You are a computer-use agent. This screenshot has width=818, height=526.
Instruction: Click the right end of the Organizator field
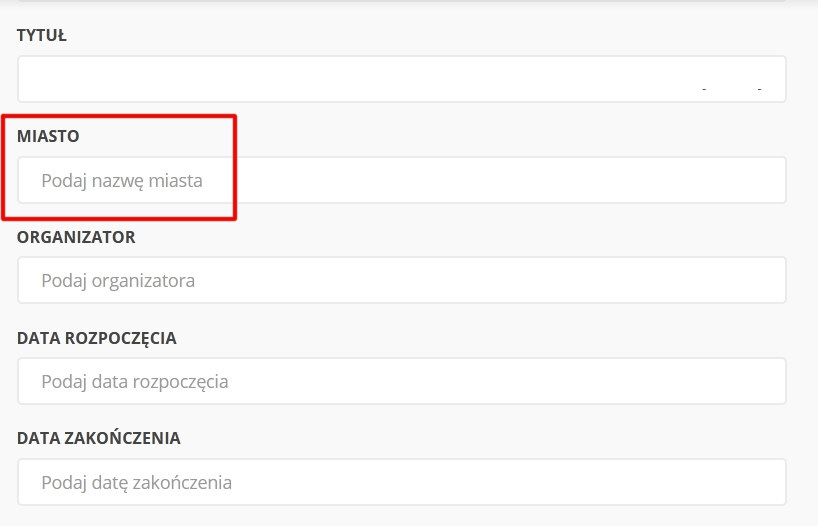click(770, 281)
